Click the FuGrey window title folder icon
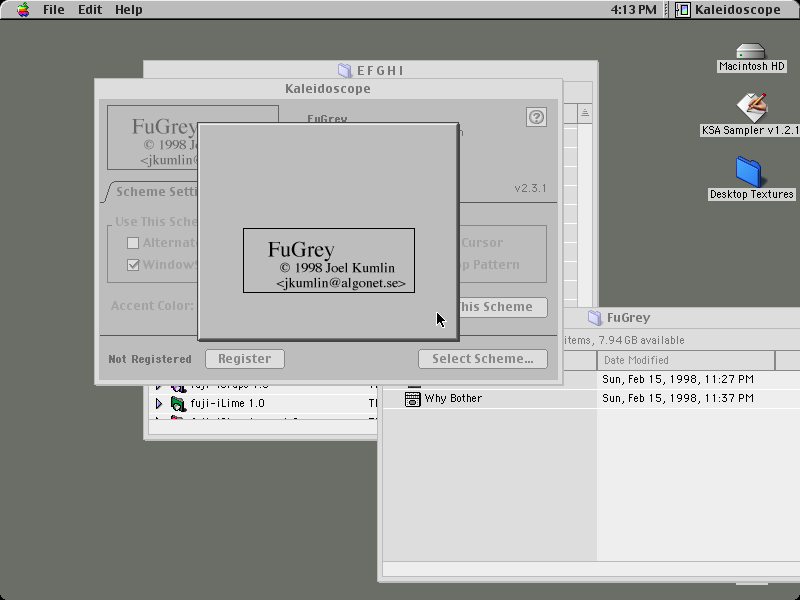 pyautogui.click(x=595, y=317)
